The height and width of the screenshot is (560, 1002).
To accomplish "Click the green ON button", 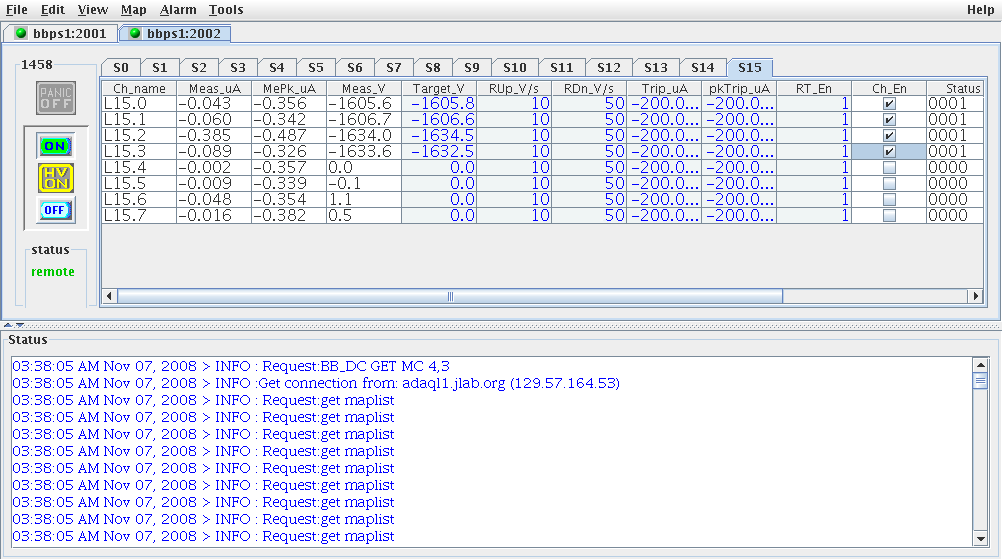I will [56, 146].
